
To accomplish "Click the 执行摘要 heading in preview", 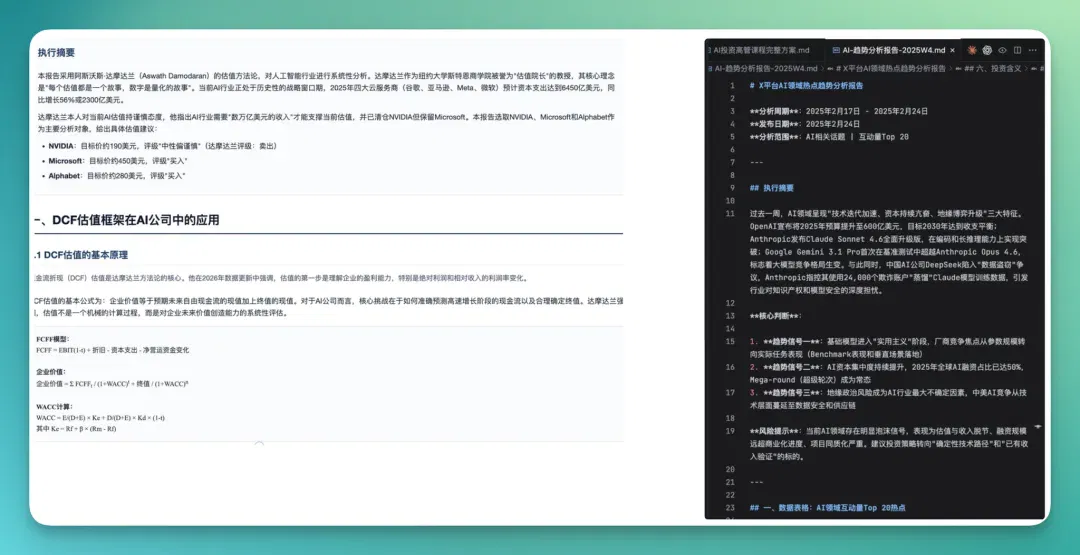I will point(56,52).
